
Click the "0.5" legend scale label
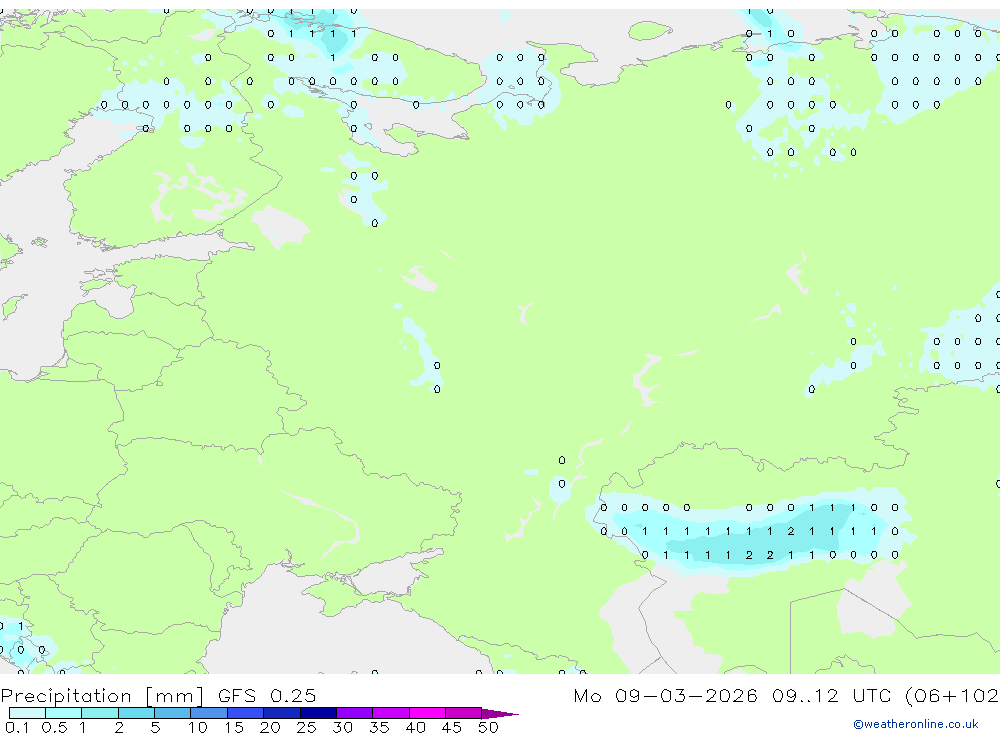click(x=54, y=727)
